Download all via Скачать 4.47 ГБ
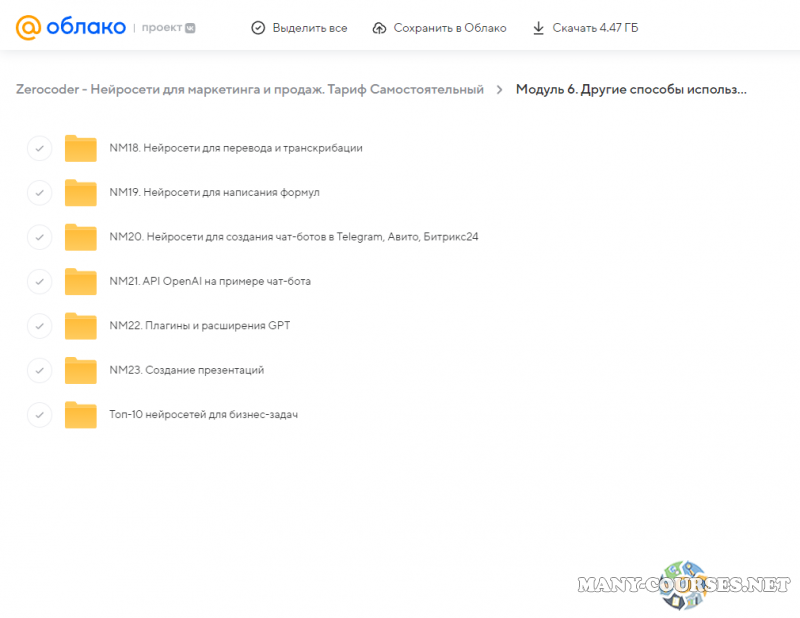This screenshot has width=800, height=618. click(x=585, y=28)
